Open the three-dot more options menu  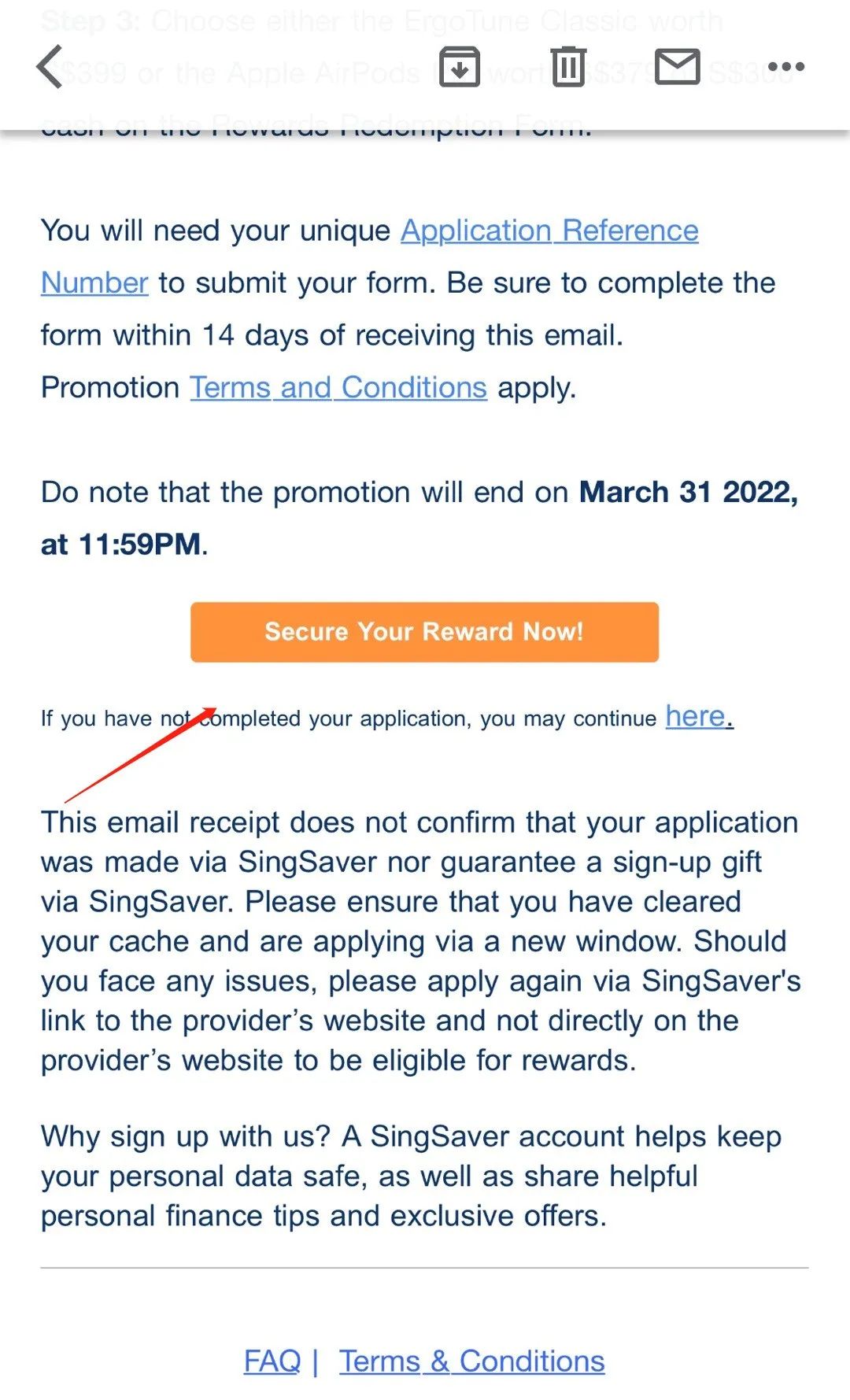[x=785, y=67]
